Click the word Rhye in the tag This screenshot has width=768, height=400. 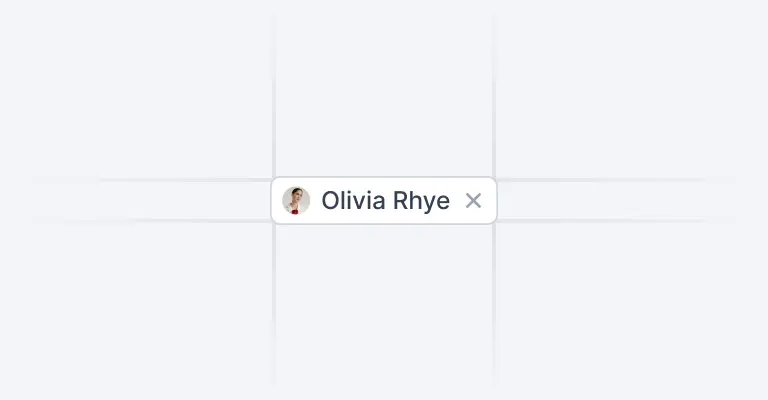tap(421, 201)
